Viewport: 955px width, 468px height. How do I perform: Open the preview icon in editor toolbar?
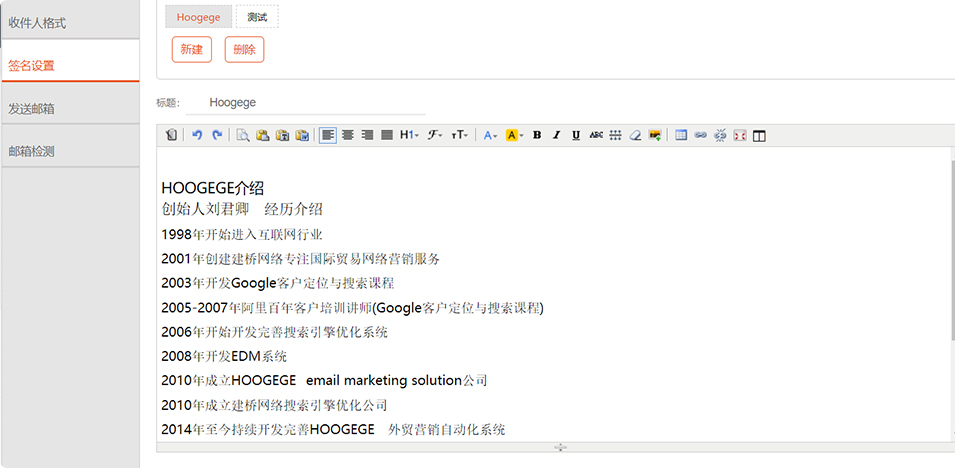click(243, 135)
